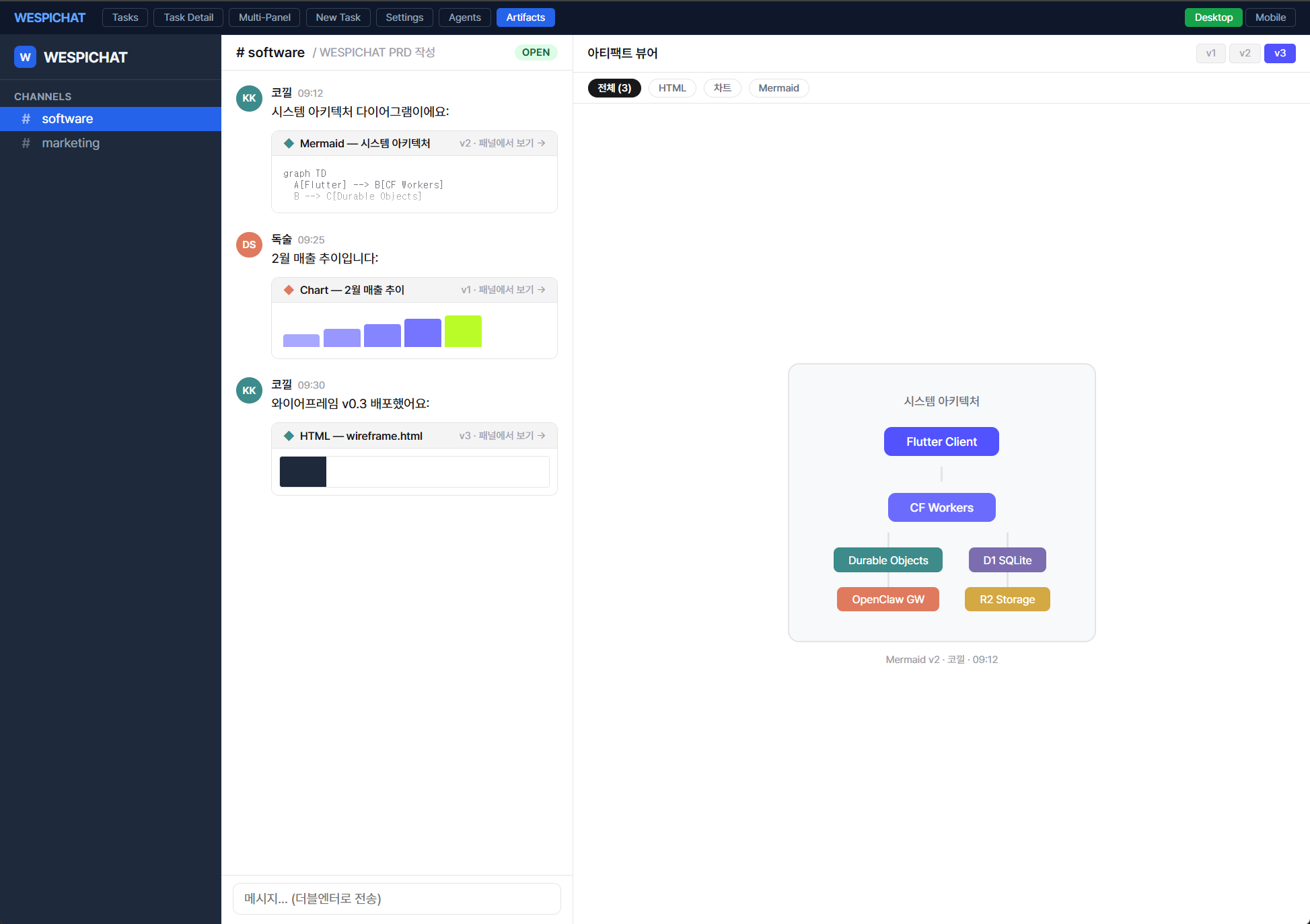
Task: Click the wireframe.html artifact diamond icon
Action: (289, 436)
